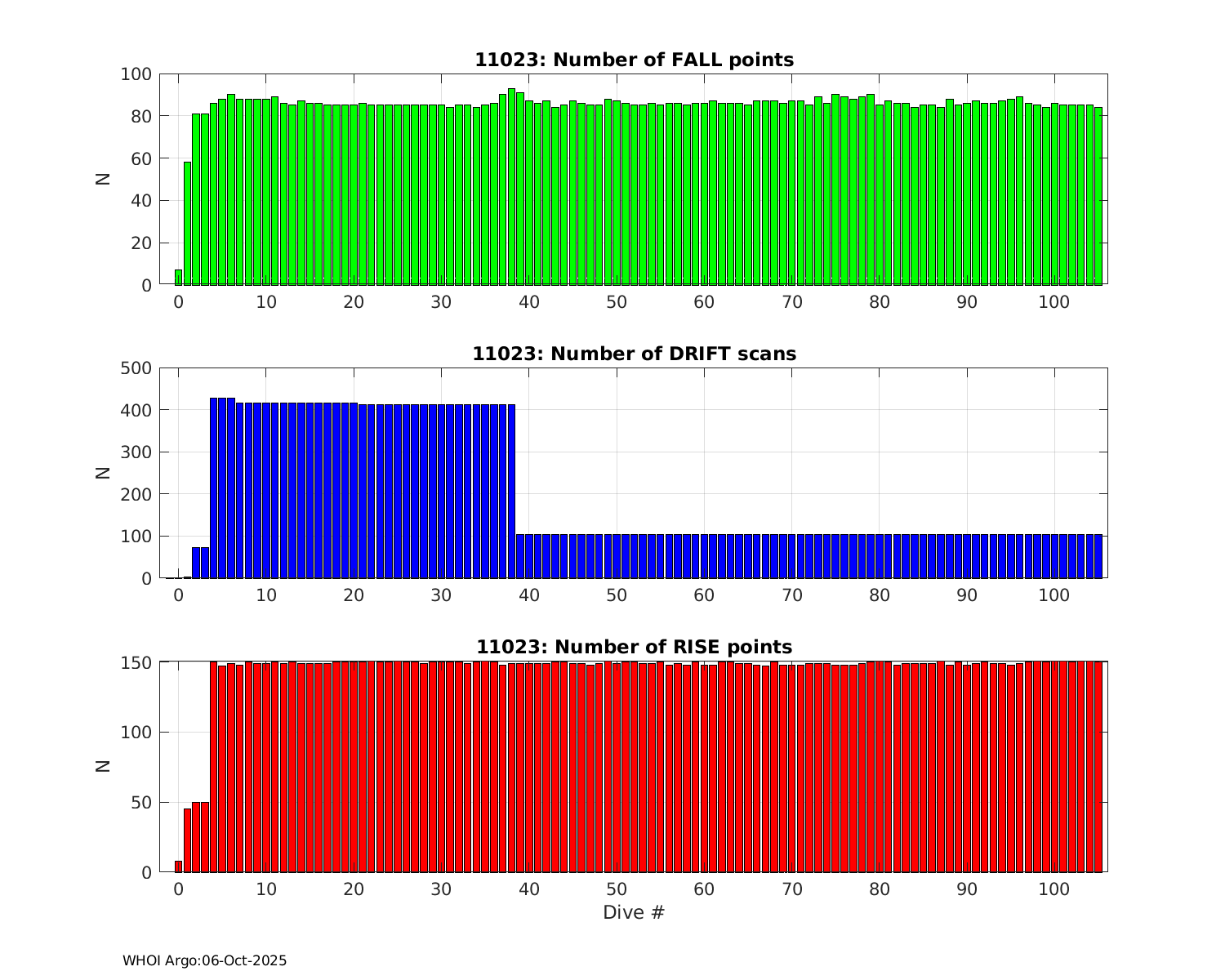The width and height of the screenshot is (1225, 980).
Task: Select the '50' x-axis tick under FALL chart
Action: (x=617, y=302)
